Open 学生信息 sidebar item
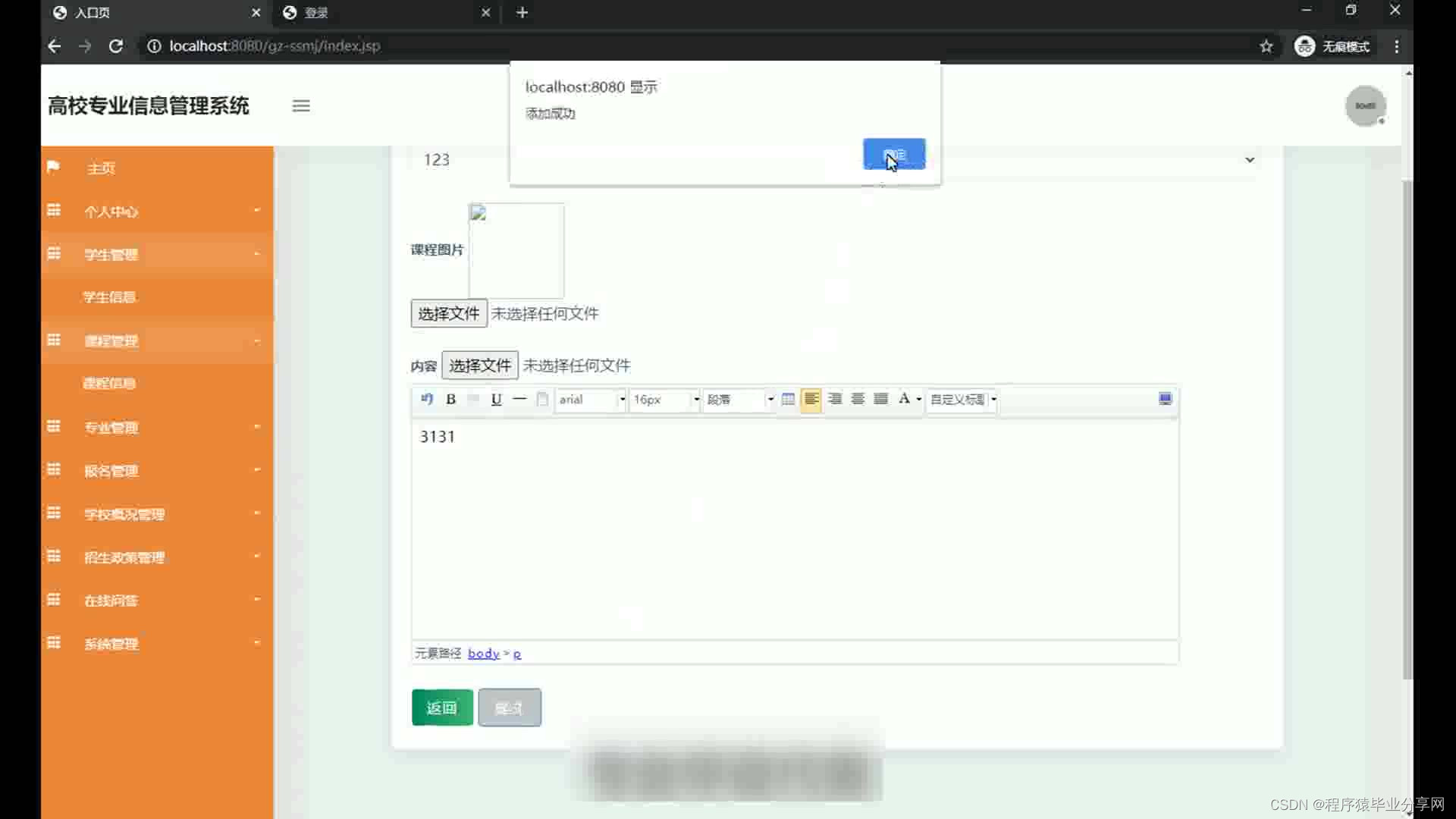Screen dimensions: 1456x819 (109, 297)
